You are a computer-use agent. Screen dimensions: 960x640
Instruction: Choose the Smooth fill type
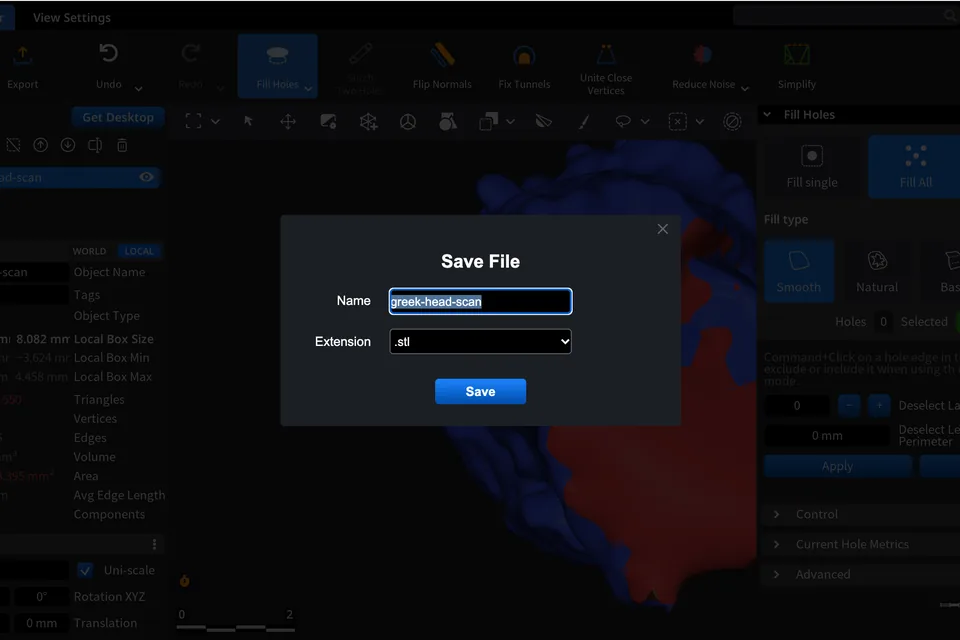point(799,271)
